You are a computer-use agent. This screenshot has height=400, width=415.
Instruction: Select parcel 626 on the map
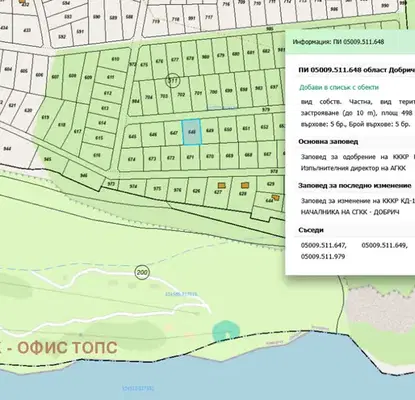[x=197, y=191]
